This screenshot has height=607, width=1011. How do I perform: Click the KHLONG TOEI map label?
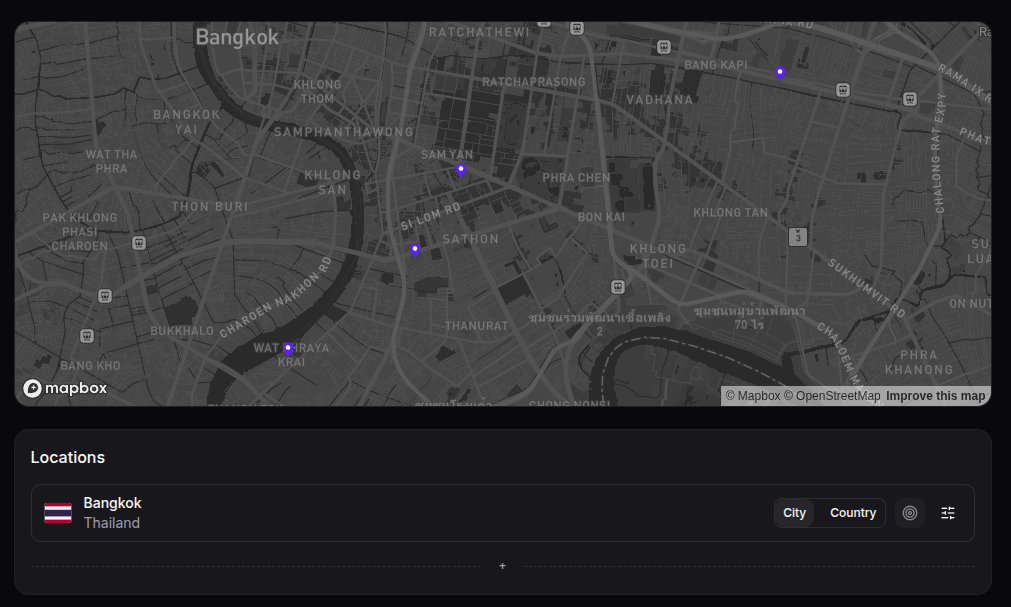point(658,256)
